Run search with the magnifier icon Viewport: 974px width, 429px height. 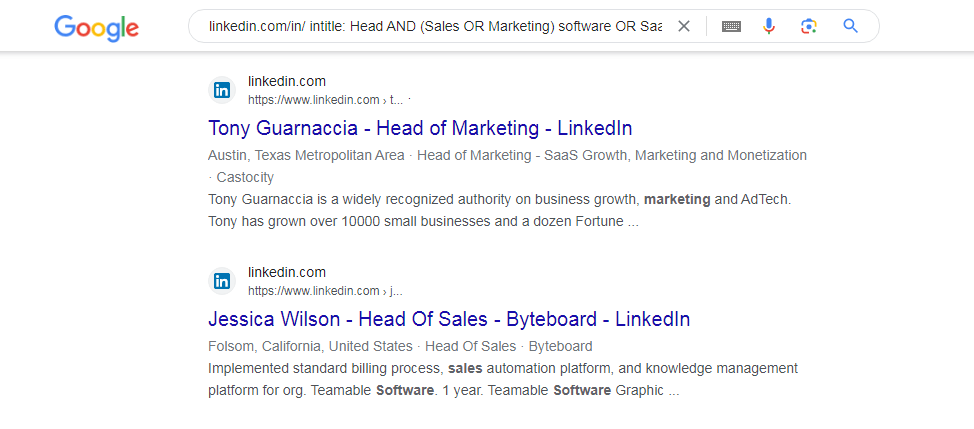pyautogui.click(x=850, y=26)
